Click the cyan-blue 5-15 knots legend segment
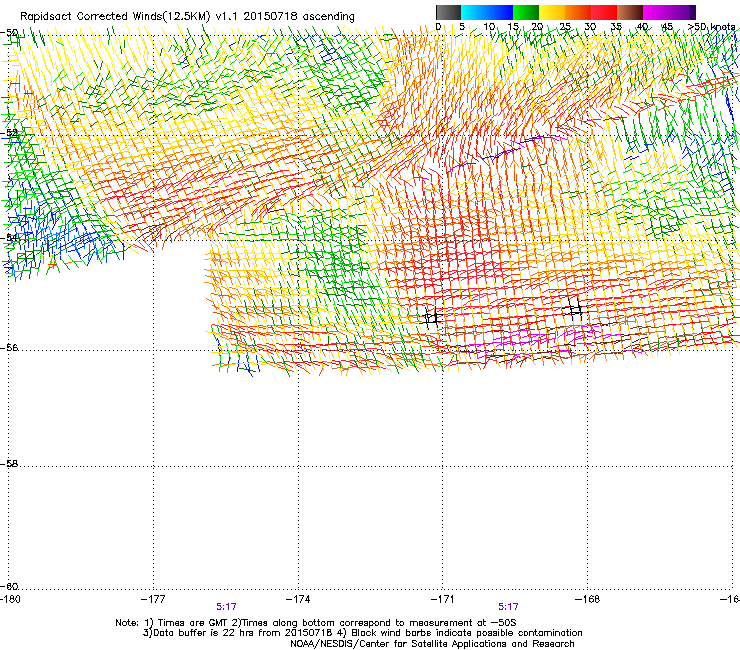740x650 pixels. click(x=487, y=12)
